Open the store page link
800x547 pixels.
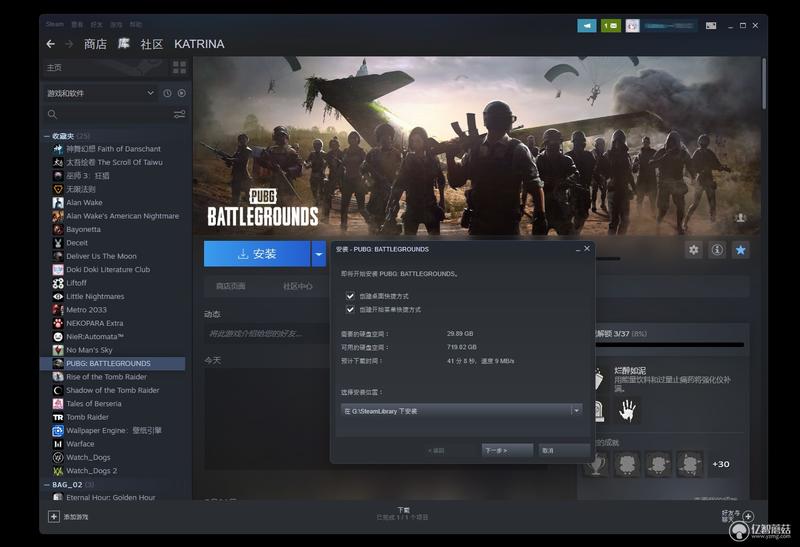coord(231,286)
